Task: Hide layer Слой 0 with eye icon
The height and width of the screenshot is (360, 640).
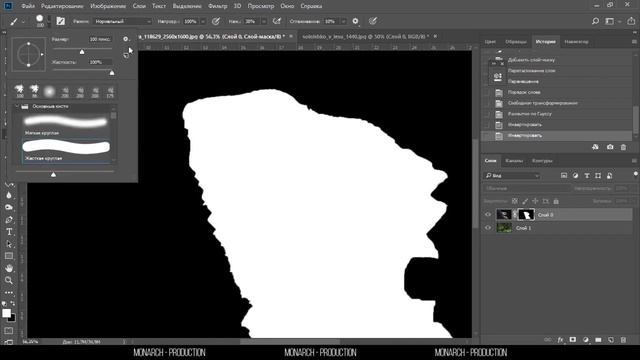Action: 488,215
